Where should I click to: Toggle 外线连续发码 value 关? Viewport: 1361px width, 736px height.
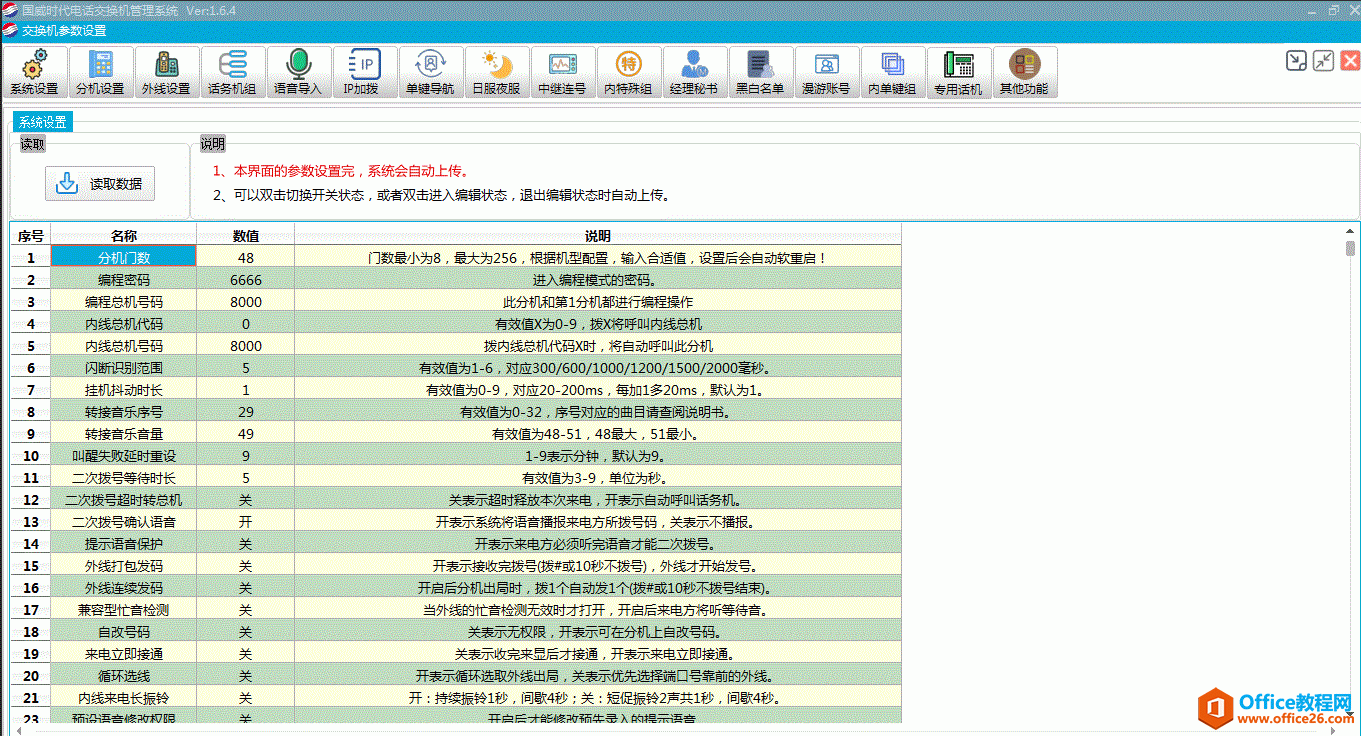coord(245,588)
